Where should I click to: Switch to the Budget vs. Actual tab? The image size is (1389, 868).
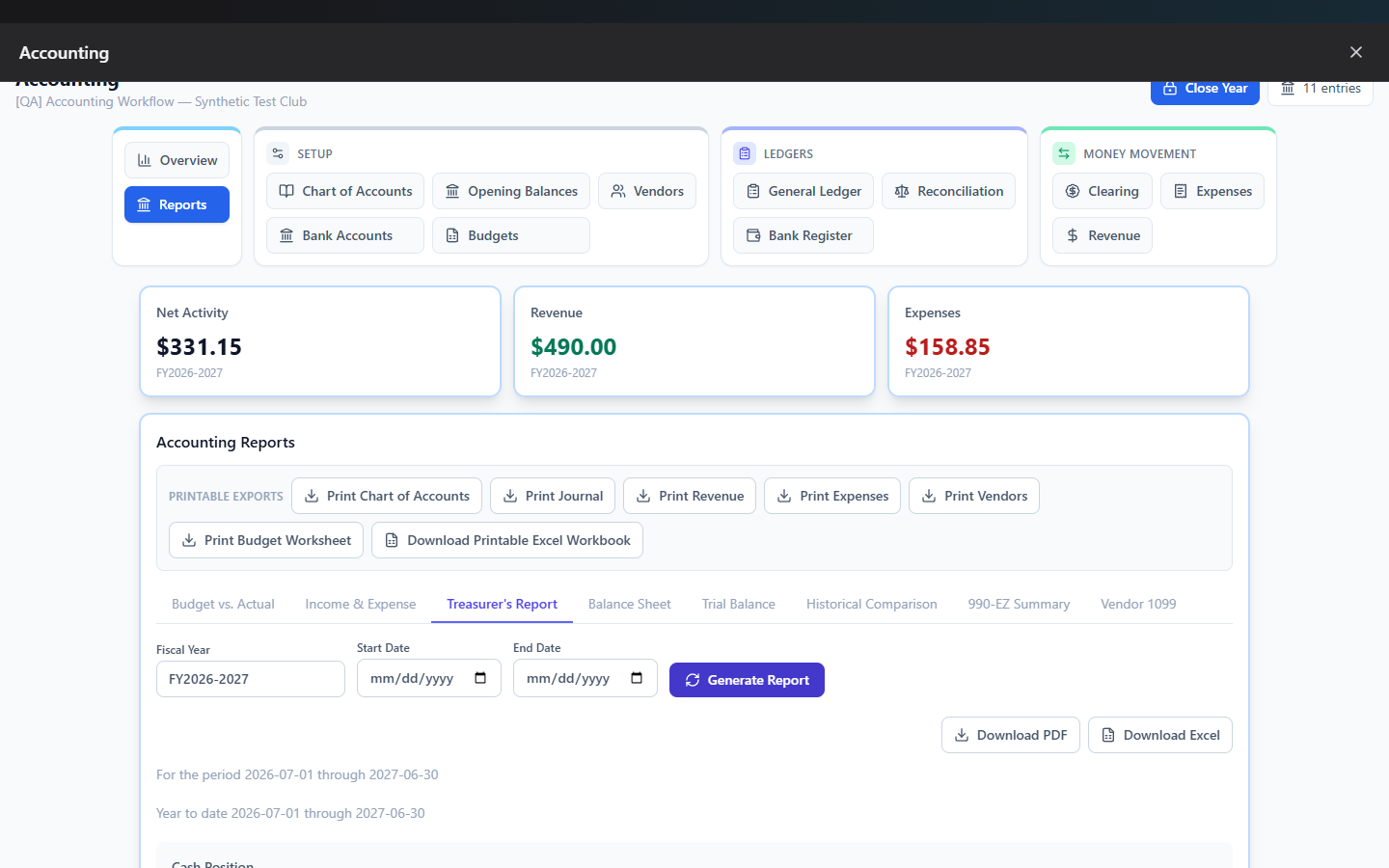[223, 604]
